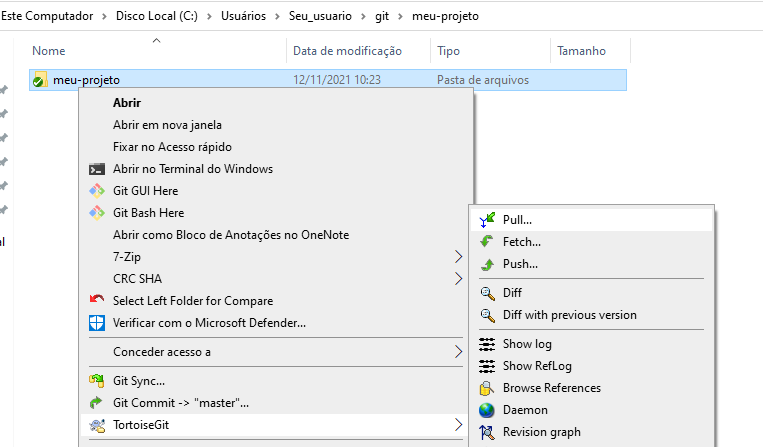Open Show log entry
The image size is (763, 447).
click(x=592, y=344)
